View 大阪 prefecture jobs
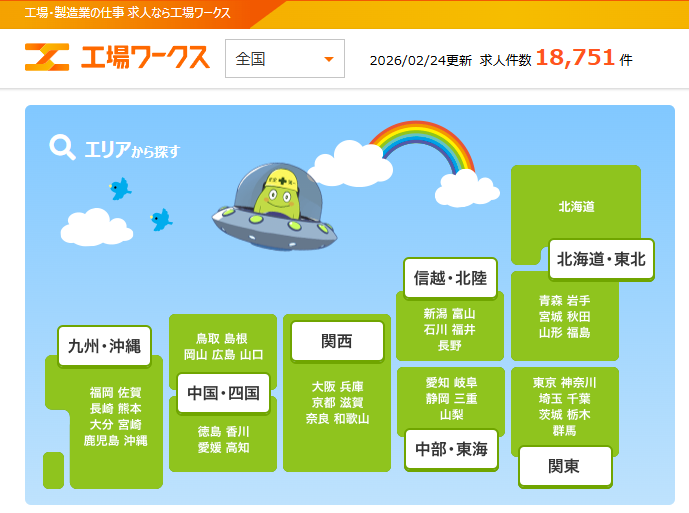Image resolution: width=689 pixels, height=513 pixels. 323,387
